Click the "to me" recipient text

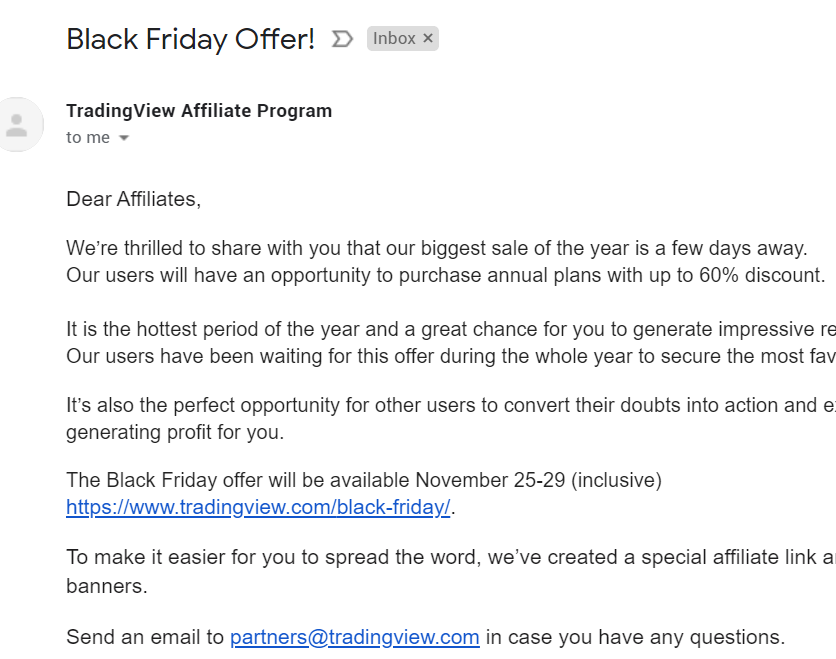(x=88, y=138)
